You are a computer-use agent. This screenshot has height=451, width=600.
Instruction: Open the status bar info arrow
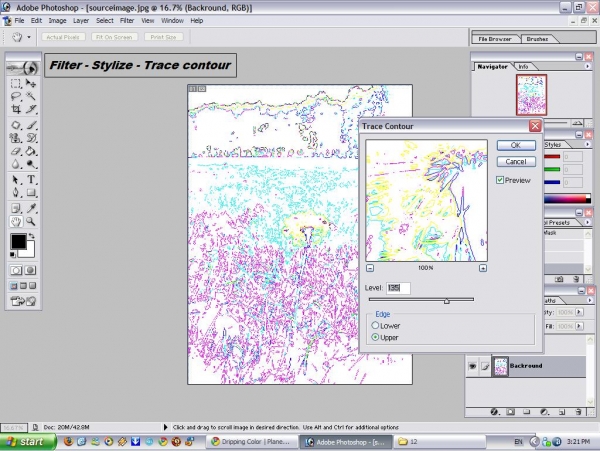[165, 427]
